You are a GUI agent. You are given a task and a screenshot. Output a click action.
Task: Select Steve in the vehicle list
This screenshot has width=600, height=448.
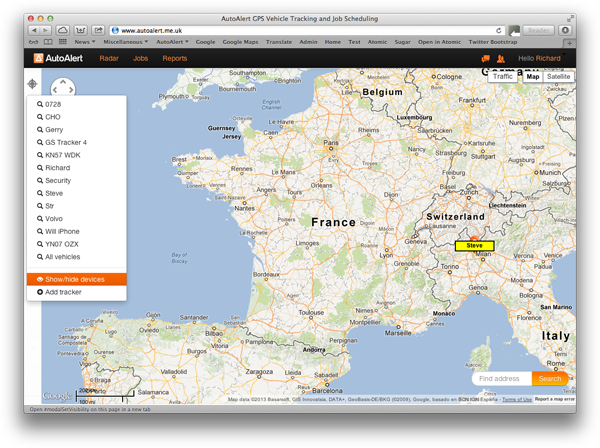[77, 193]
